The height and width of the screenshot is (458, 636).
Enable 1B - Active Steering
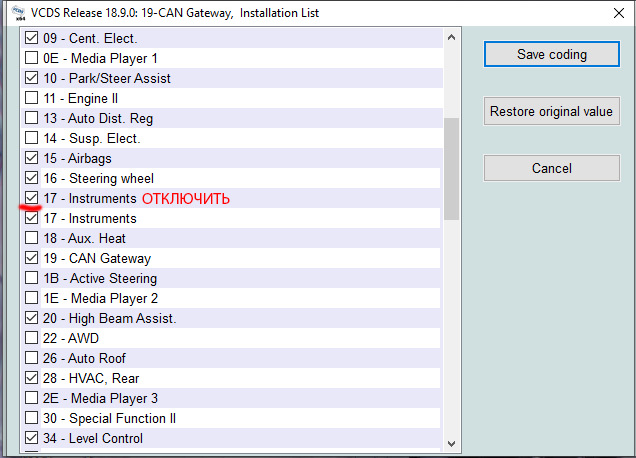[x=31, y=278]
